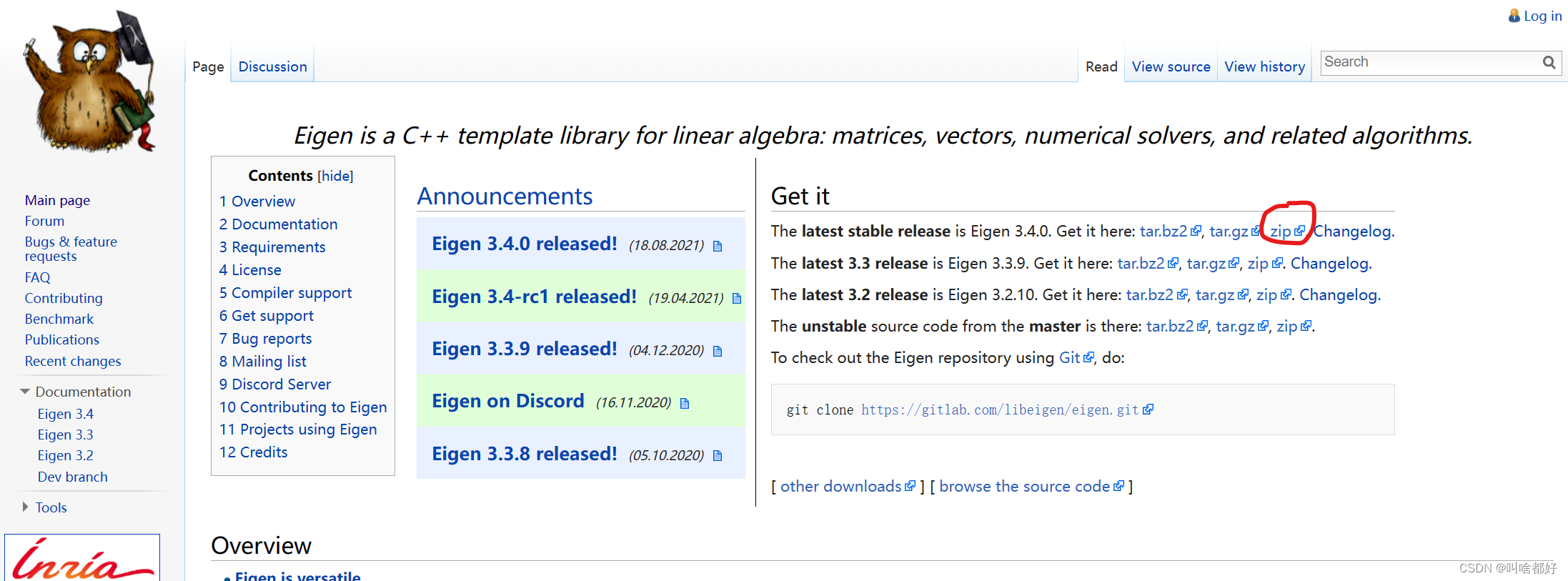Viewport: 1568px width, 581px height.
Task: Jump to 11 Projects using Eigen
Action: click(x=298, y=429)
